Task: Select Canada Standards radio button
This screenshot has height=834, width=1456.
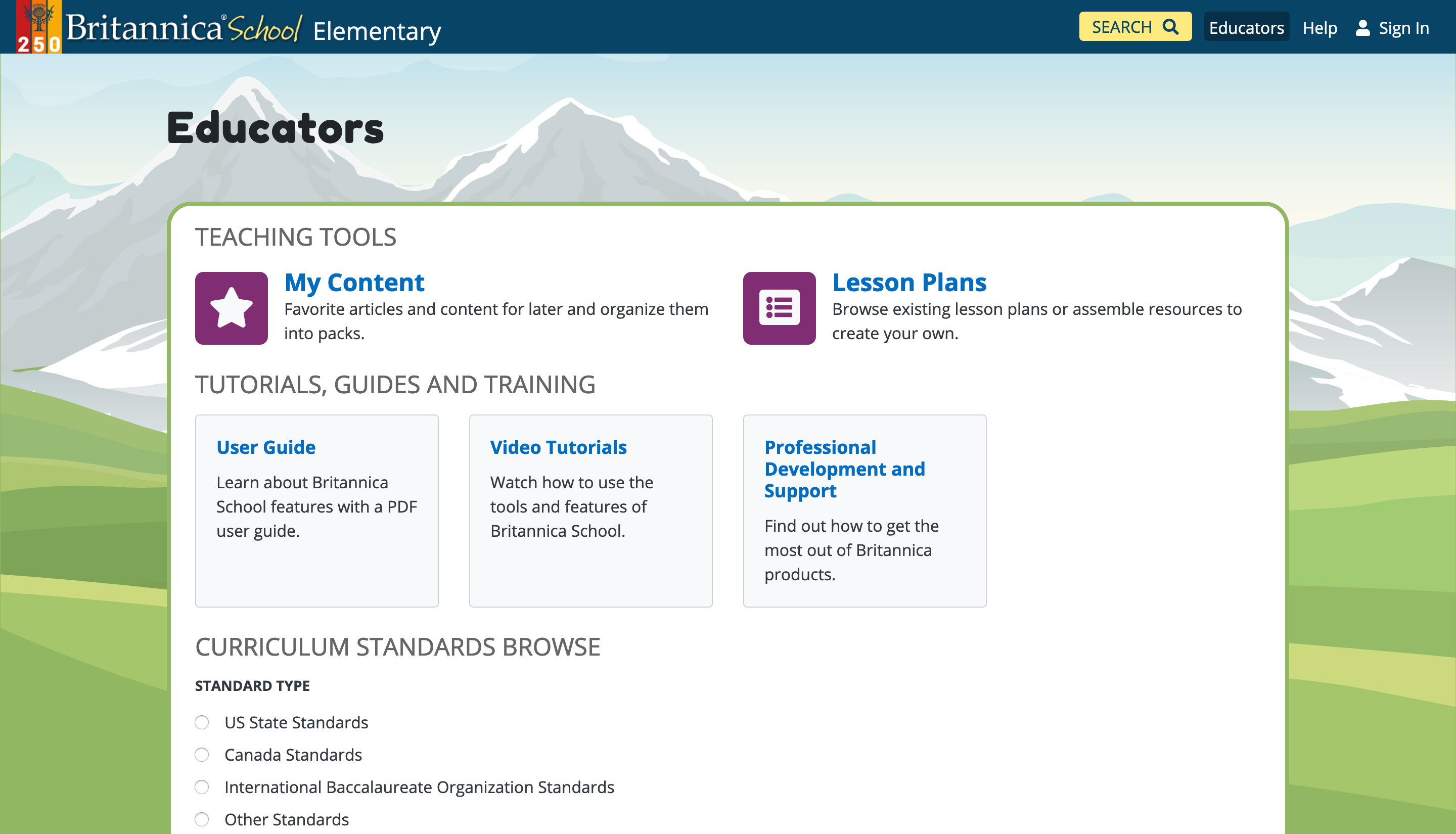Action: point(202,754)
